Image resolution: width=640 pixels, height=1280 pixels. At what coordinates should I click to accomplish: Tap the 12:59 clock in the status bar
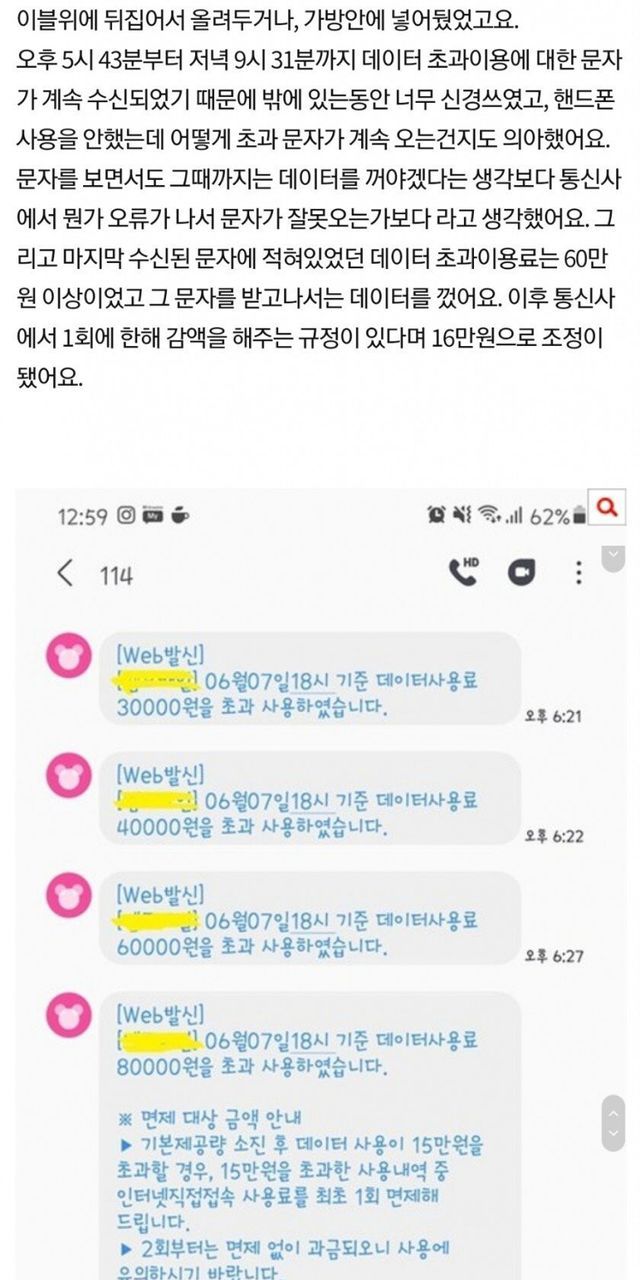click(82, 516)
